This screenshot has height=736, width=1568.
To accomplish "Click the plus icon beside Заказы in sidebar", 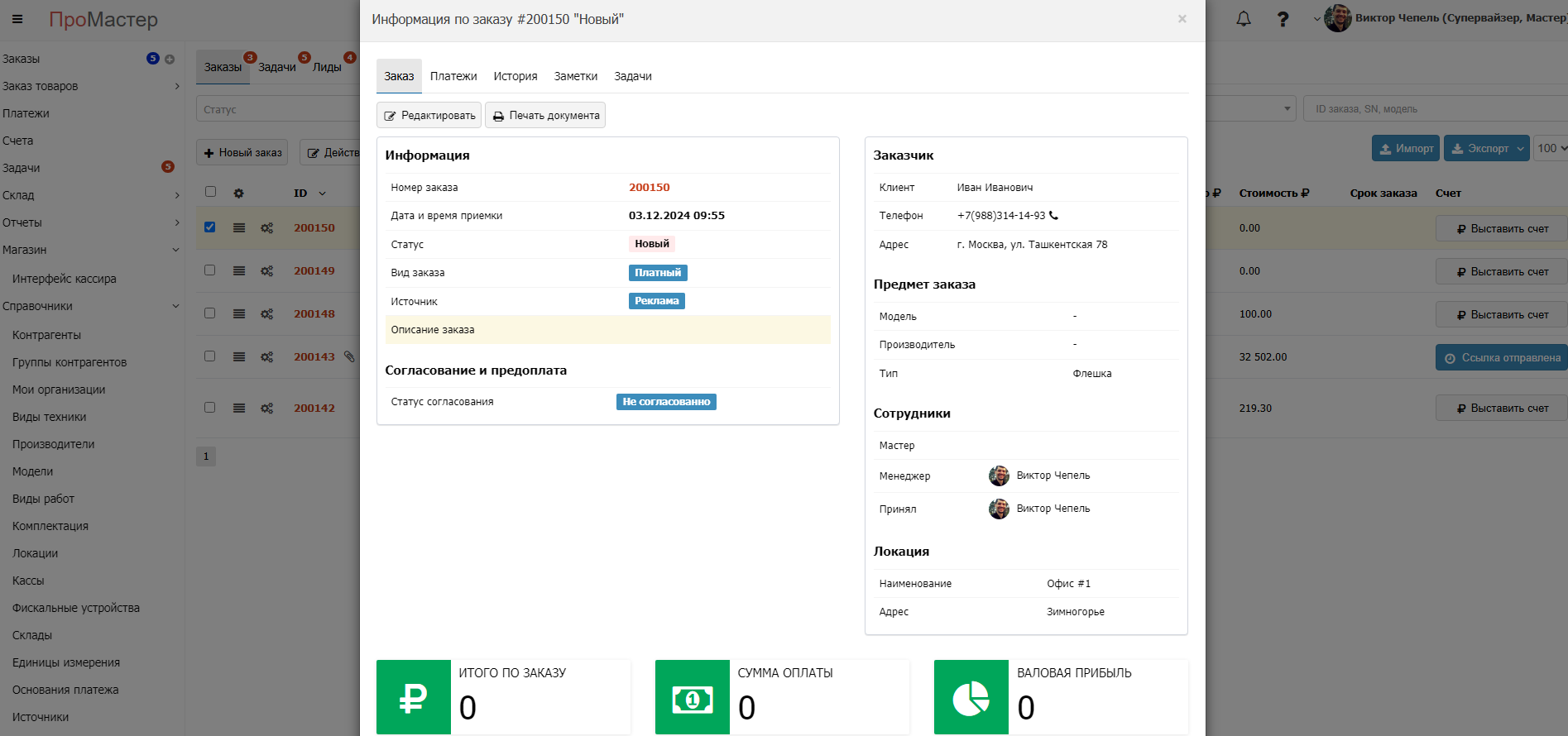I will [x=170, y=60].
